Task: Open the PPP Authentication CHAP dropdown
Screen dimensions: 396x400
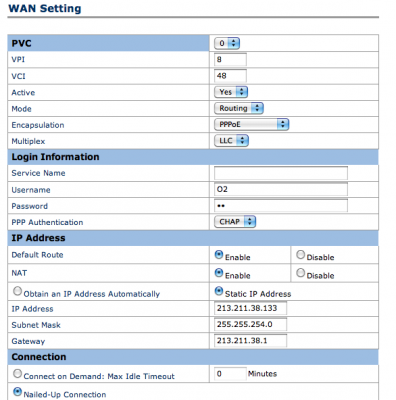Action: tap(235, 222)
